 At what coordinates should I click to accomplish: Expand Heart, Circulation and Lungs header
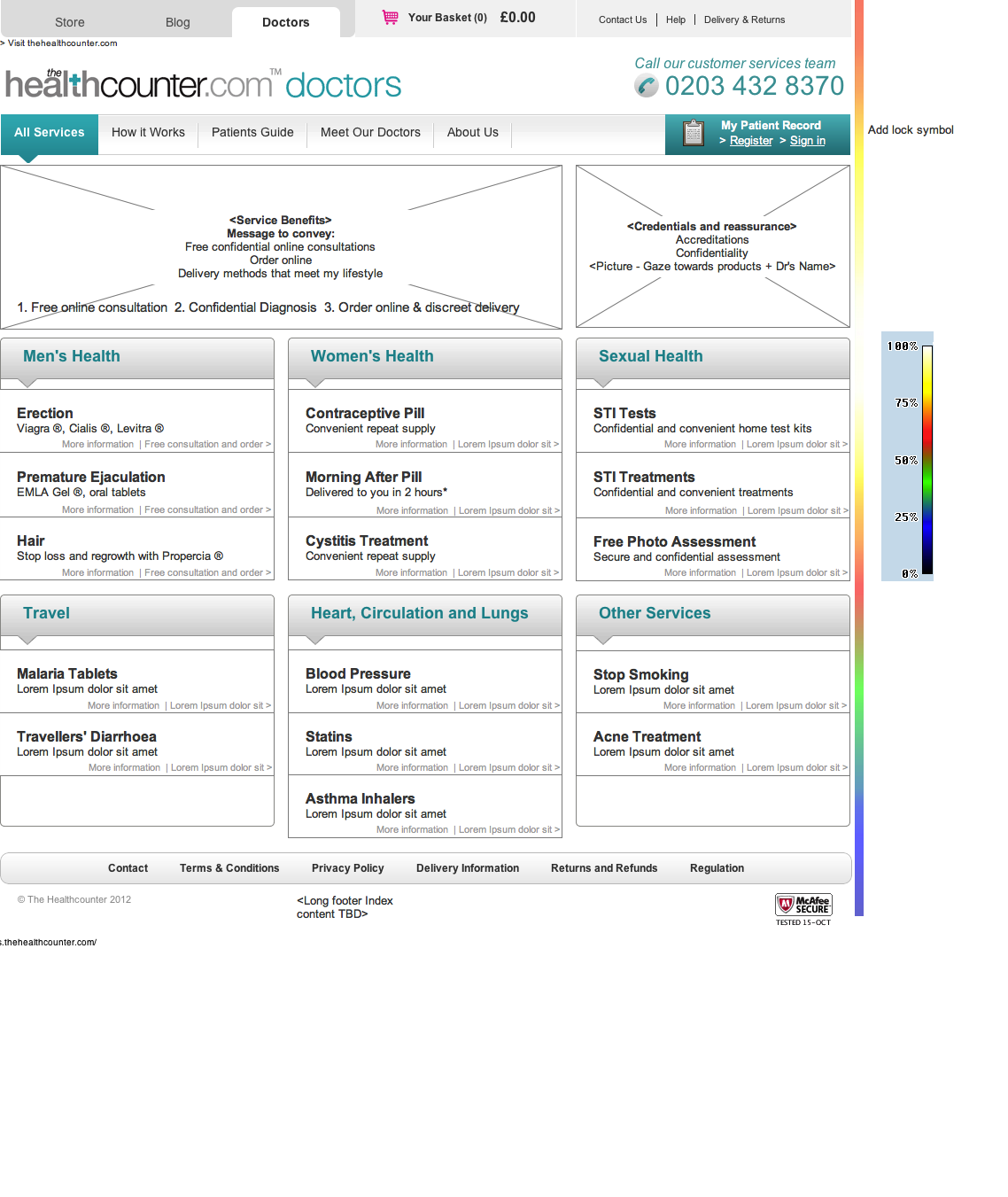(419, 613)
